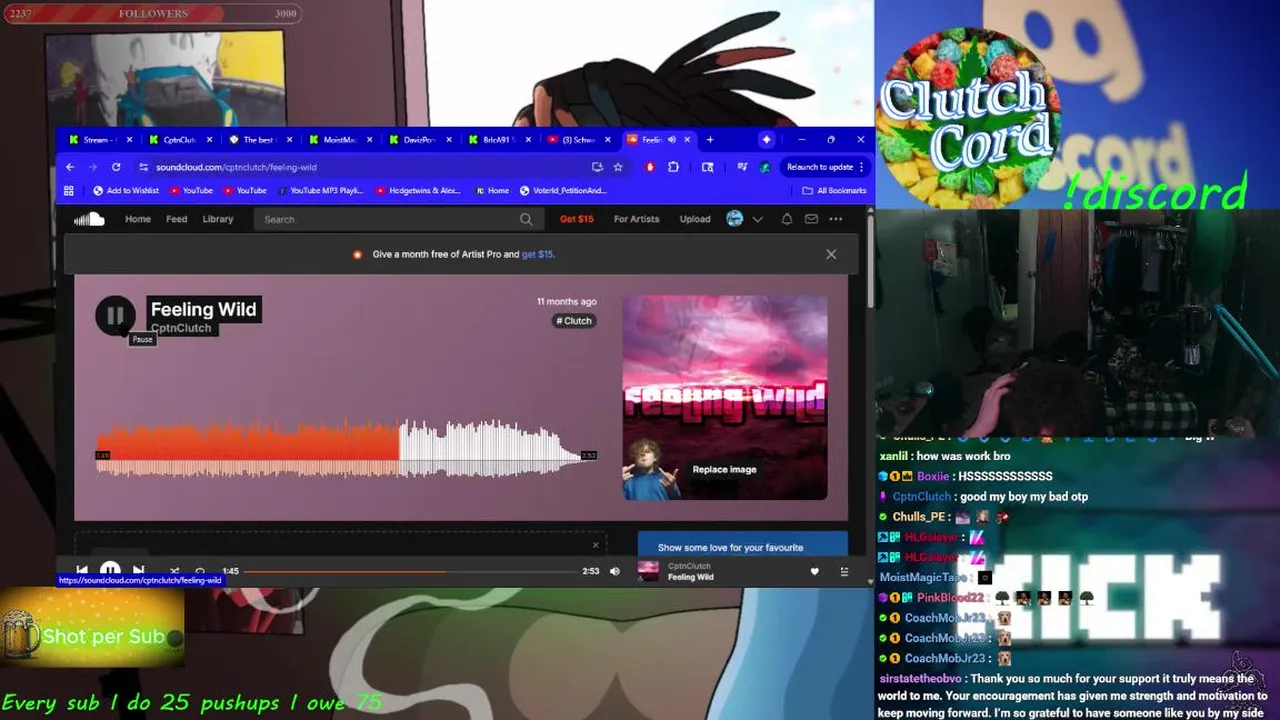The height and width of the screenshot is (720, 1280).
Task: Open the Library tab in SoundCloud
Action: click(218, 219)
